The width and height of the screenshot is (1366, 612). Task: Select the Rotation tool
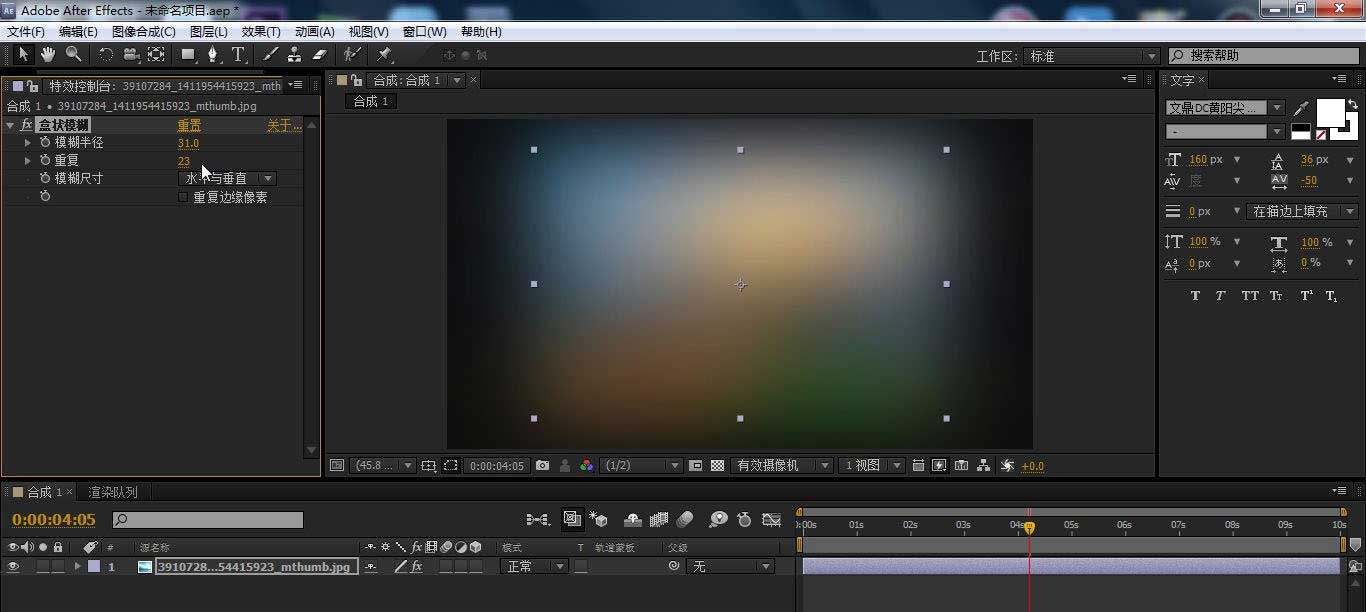point(105,55)
